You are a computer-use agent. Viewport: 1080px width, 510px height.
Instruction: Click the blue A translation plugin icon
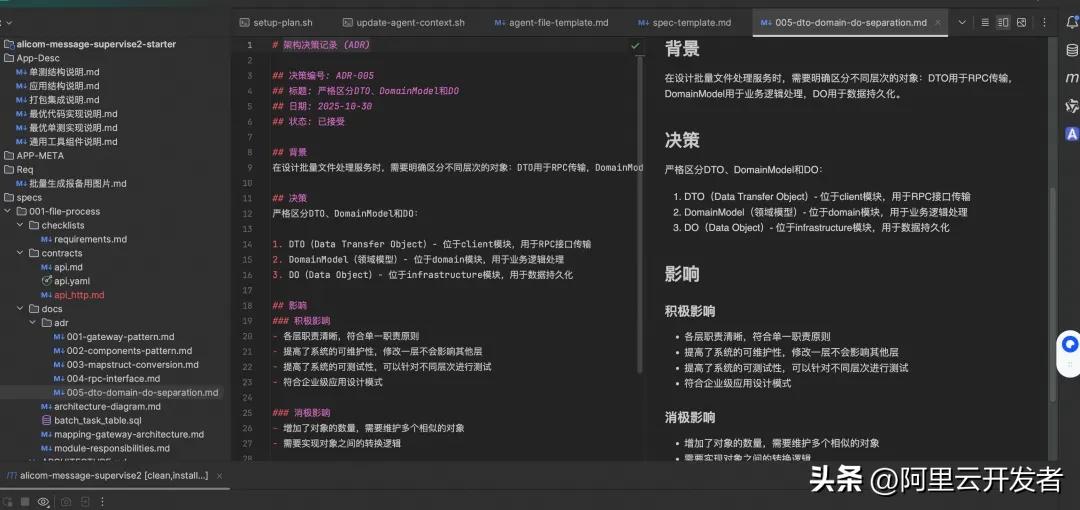(x=1072, y=134)
